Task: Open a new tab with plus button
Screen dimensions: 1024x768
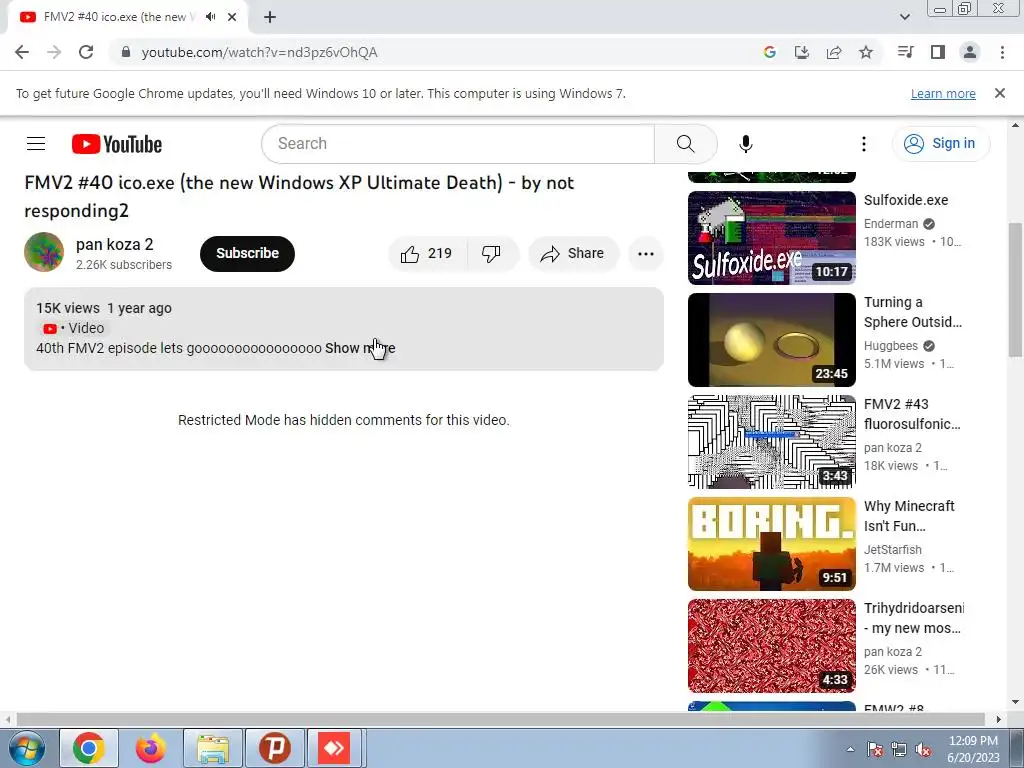Action: coord(270,17)
